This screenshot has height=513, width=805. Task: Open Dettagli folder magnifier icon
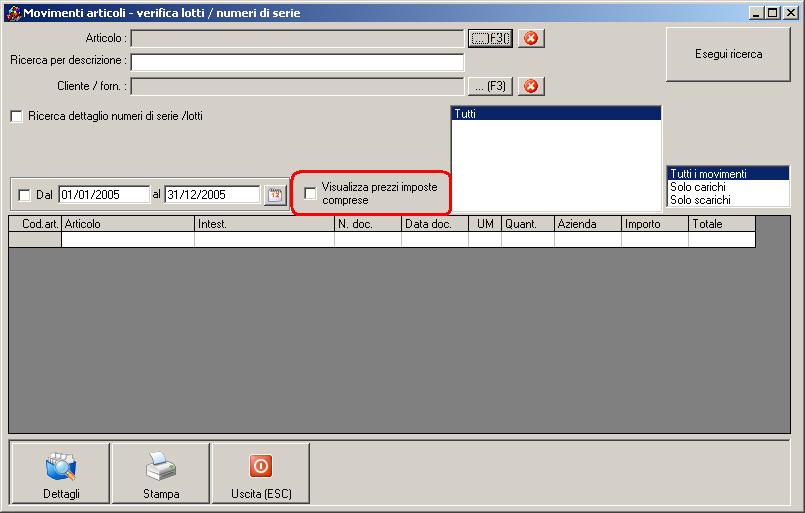pos(61,466)
